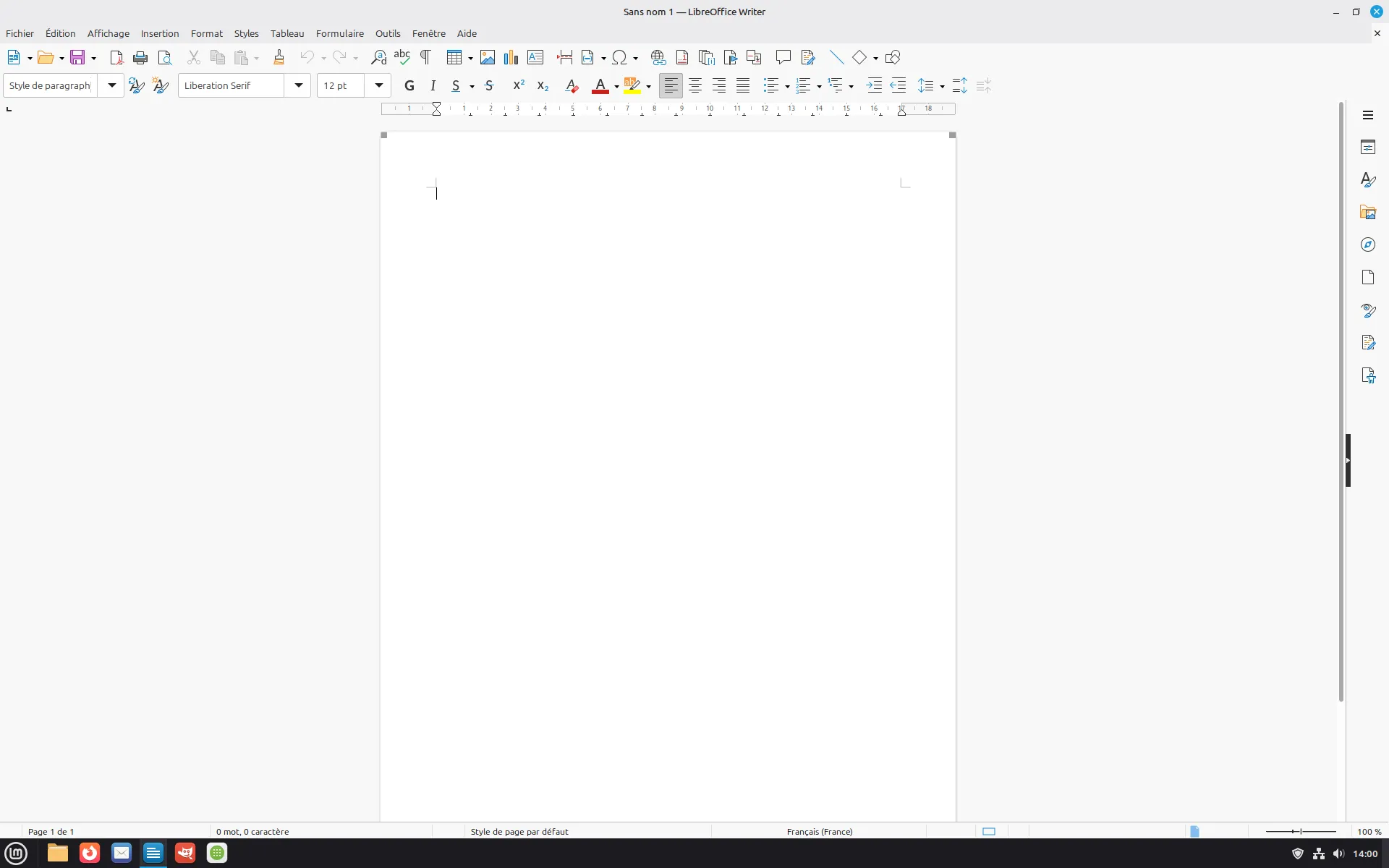Export directly as PDF icon
Image resolution: width=1389 pixels, height=868 pixels.
(x=116, y=57)
